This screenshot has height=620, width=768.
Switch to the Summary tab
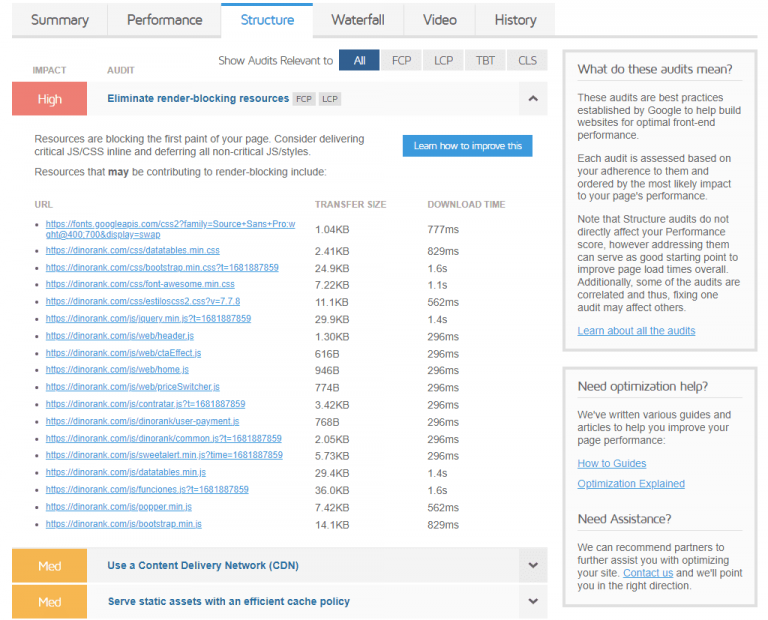pyautogui.click(x=60, y=20)
